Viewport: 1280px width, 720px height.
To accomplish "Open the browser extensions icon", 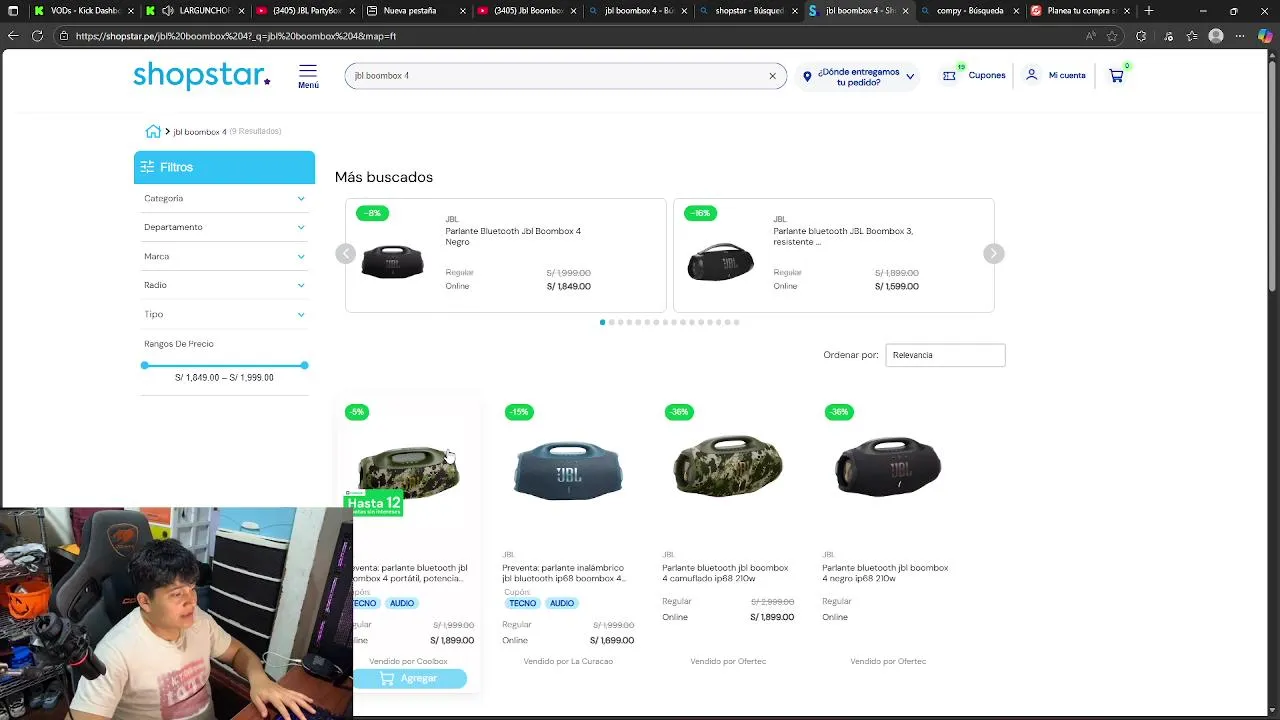I will (x=1141, y=36).
